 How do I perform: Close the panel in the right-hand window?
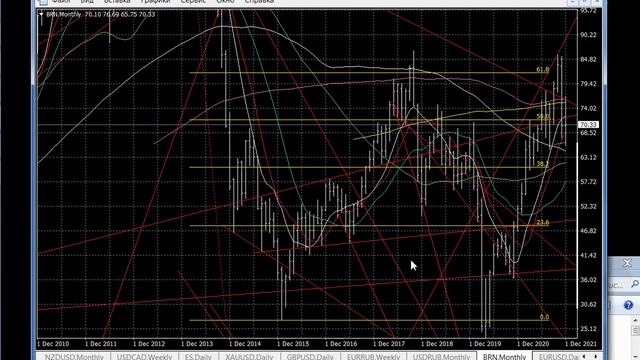(627, 263)
